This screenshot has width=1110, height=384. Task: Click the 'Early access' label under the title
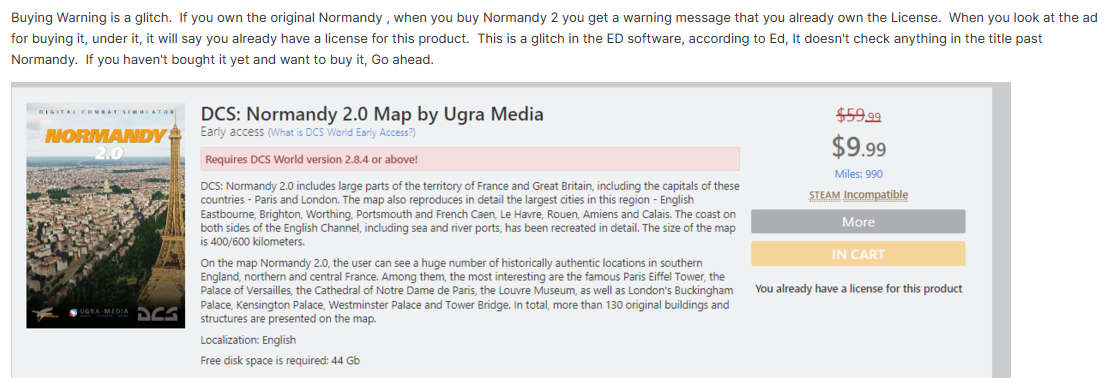[x=232, y=132]
